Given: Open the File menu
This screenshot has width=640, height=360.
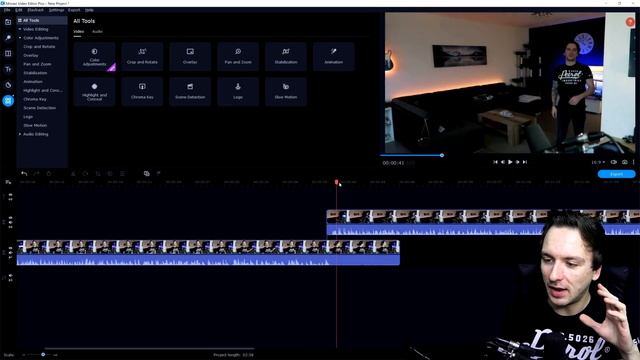Looking at the screenshot, I should tap(7, 10).
